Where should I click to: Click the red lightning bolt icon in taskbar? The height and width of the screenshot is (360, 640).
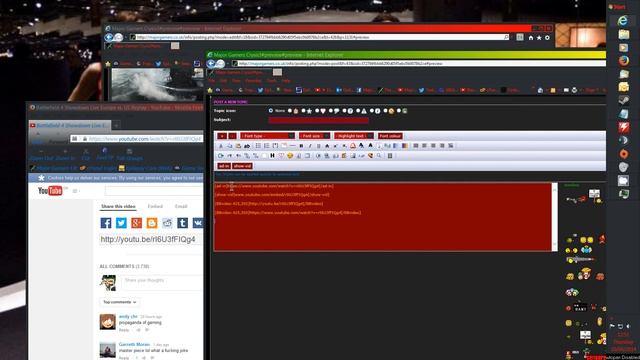tap(623, 127)
